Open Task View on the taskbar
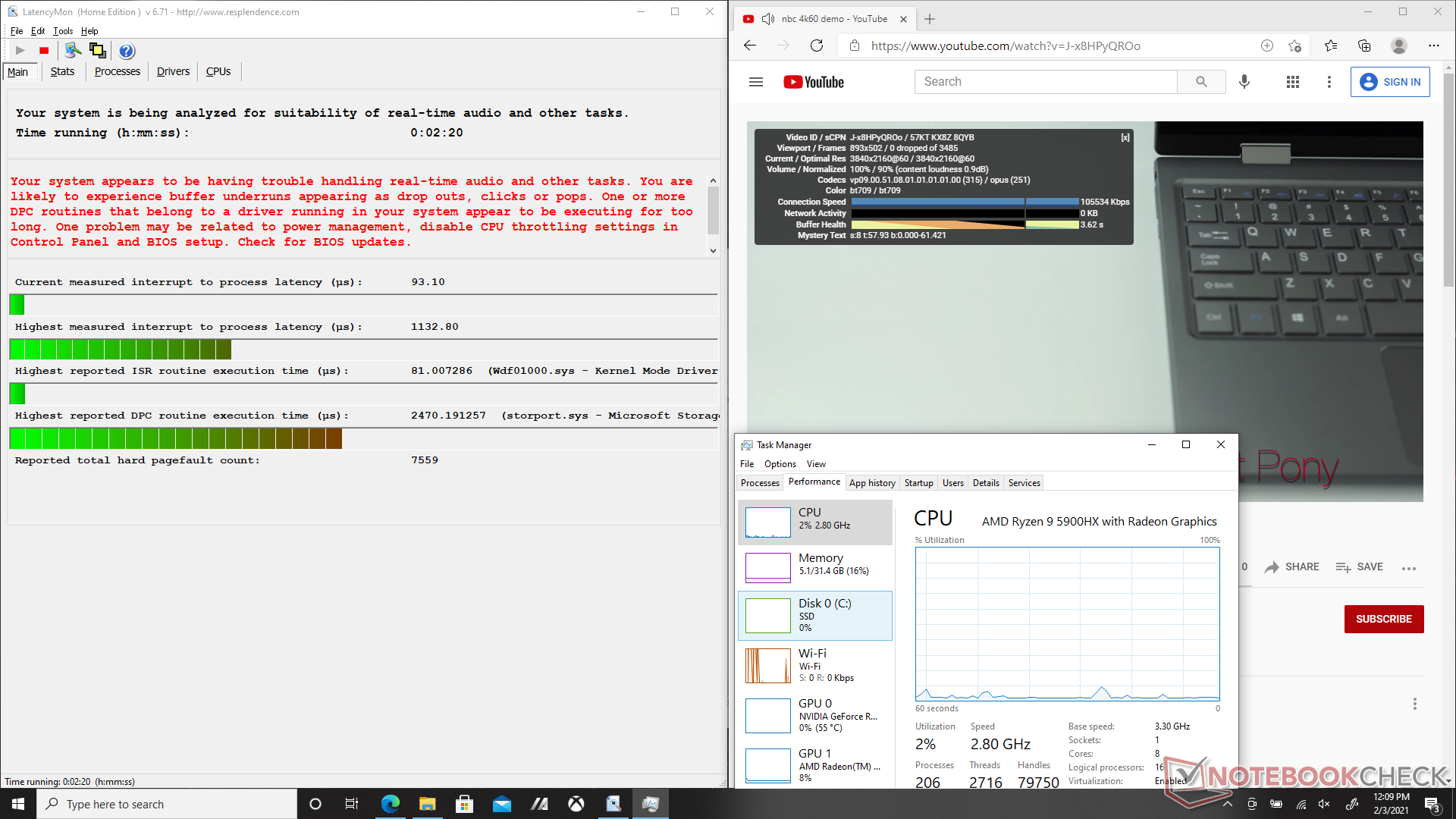Screen dimensions: 1456x819 (x=351, y=804)
